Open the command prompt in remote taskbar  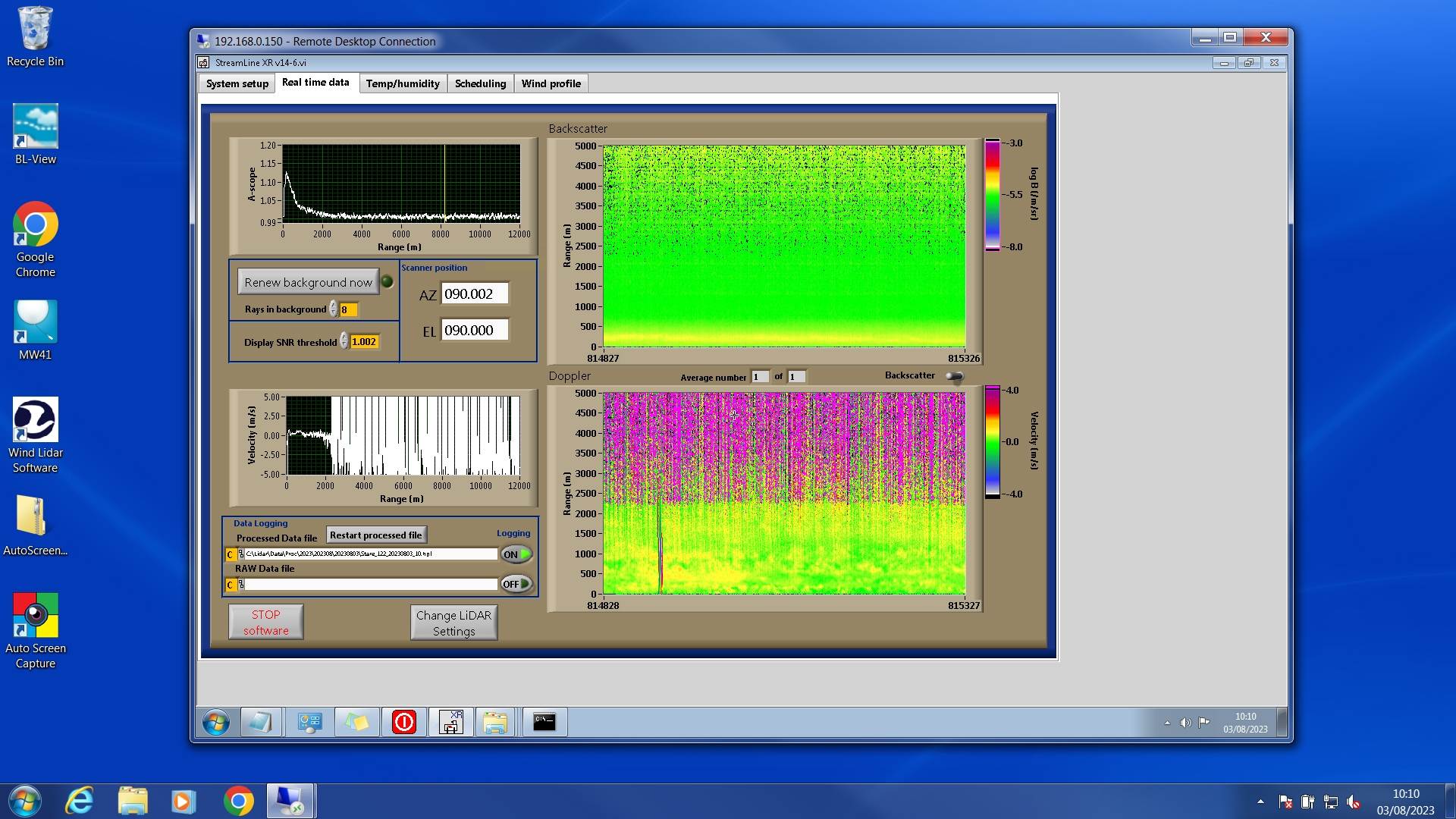pos(544,722)
